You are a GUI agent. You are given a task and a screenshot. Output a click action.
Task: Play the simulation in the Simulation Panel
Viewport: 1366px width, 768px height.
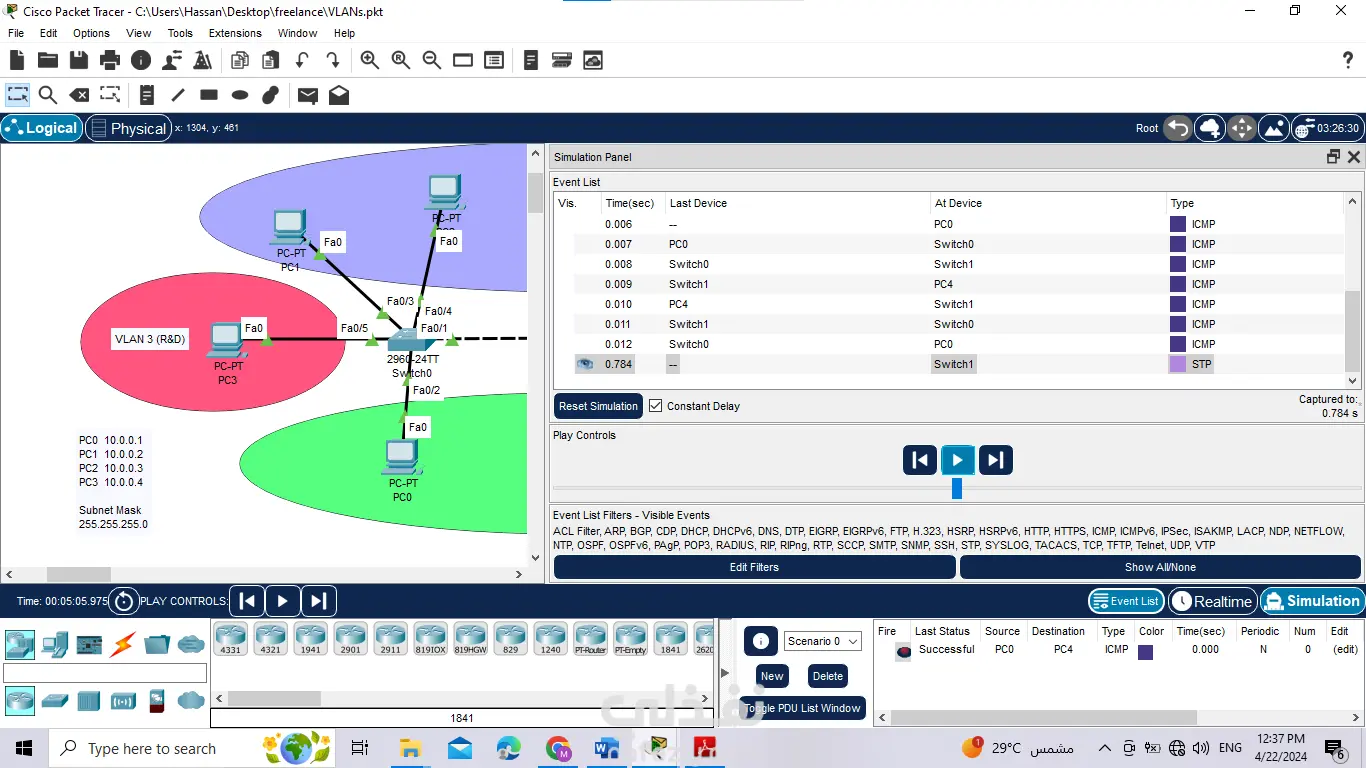pos(957,460)
